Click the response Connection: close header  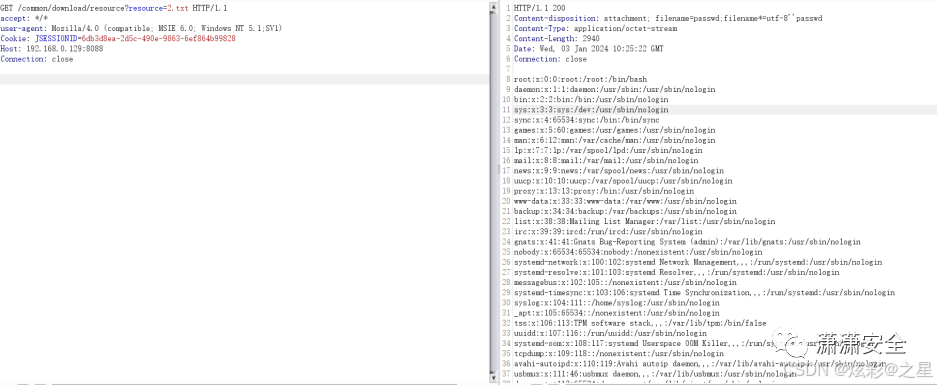click(550, 59)
